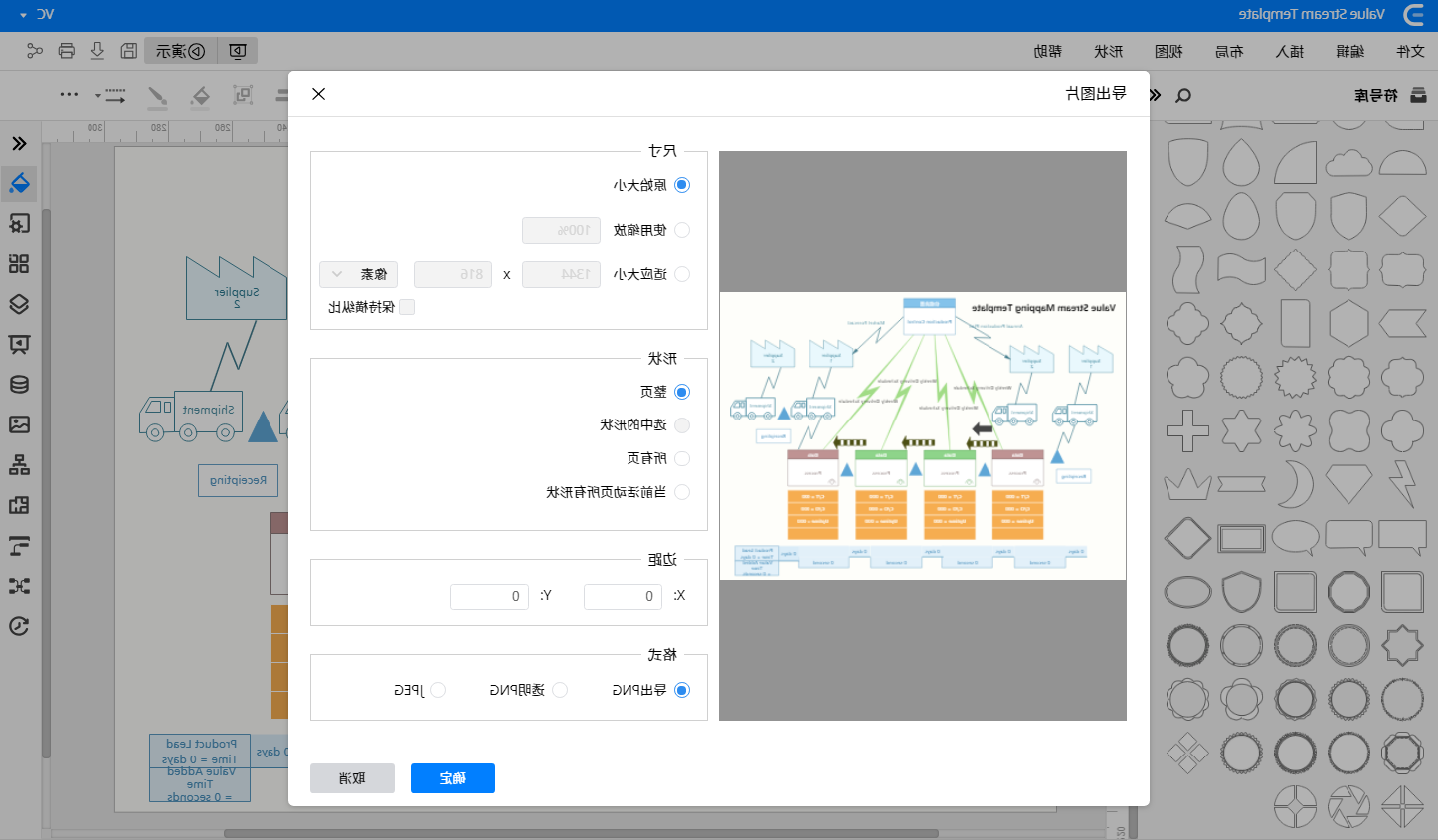Screen dimensions: 1438x840
Task: Click the export preview thumbnail image
Action: [x=923, y=435]
